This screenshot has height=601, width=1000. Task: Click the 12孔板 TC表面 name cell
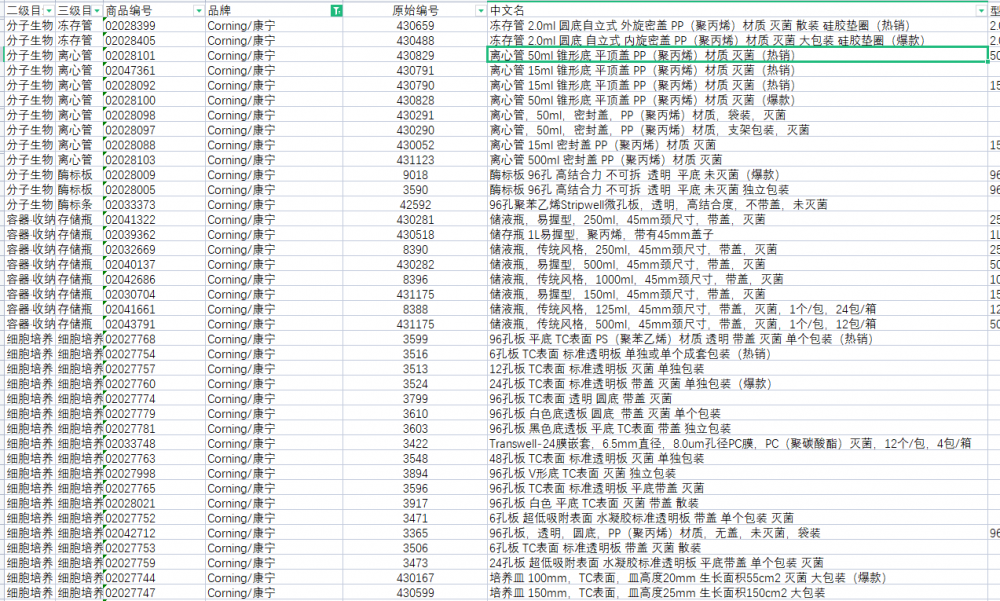[x=738, y=369]
